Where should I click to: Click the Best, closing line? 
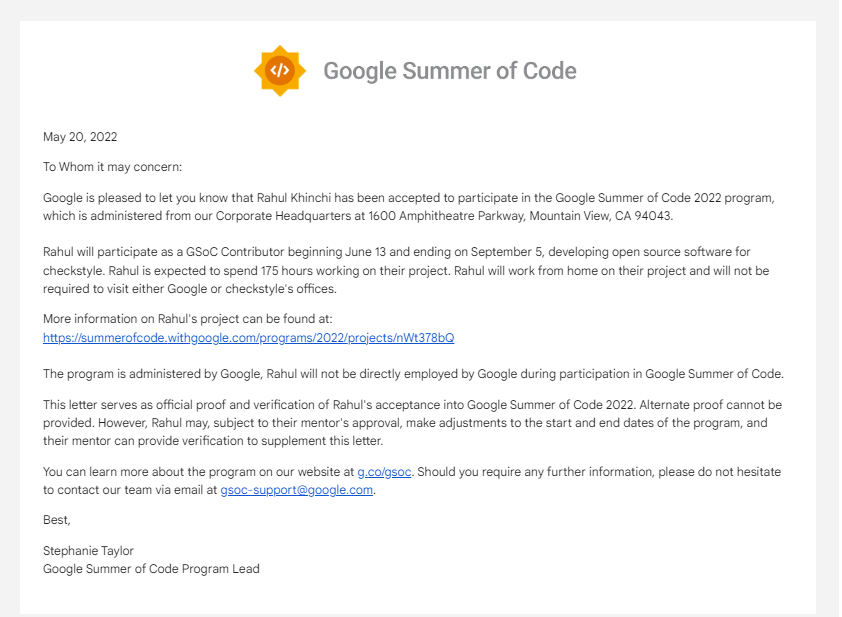(56, 520)
